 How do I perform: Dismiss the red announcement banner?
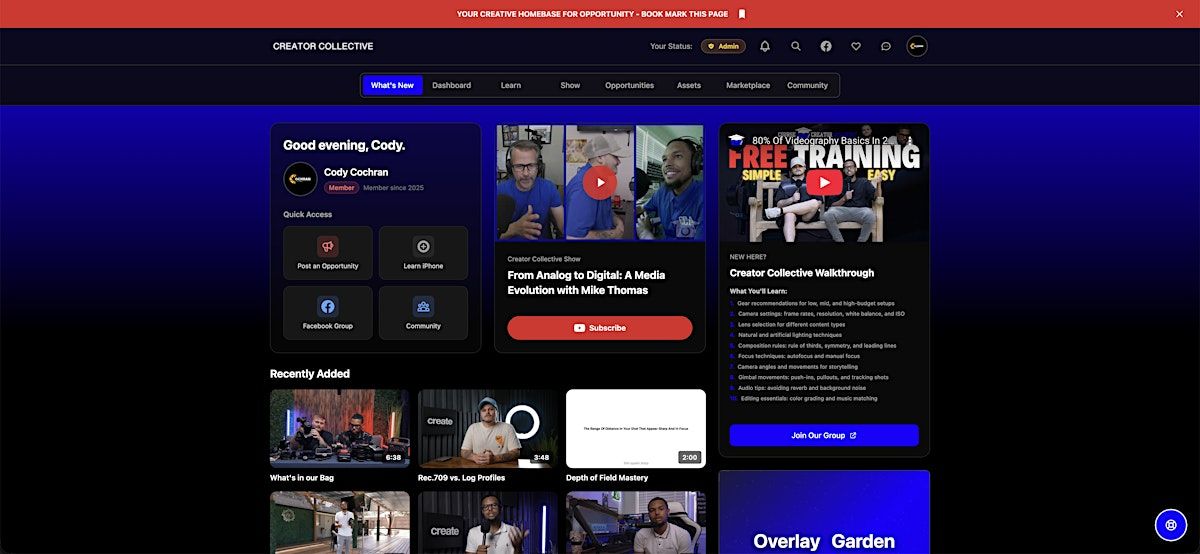1179,14
